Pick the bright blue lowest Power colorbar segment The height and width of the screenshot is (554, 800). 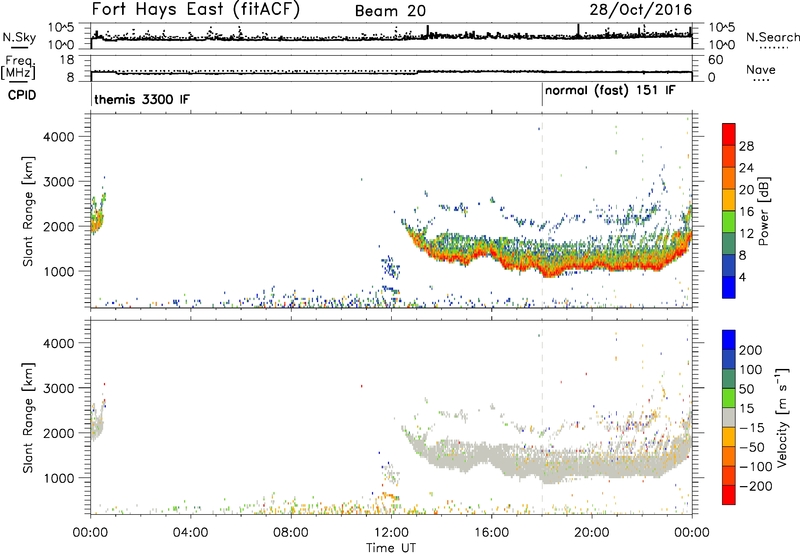click(729, 287)
